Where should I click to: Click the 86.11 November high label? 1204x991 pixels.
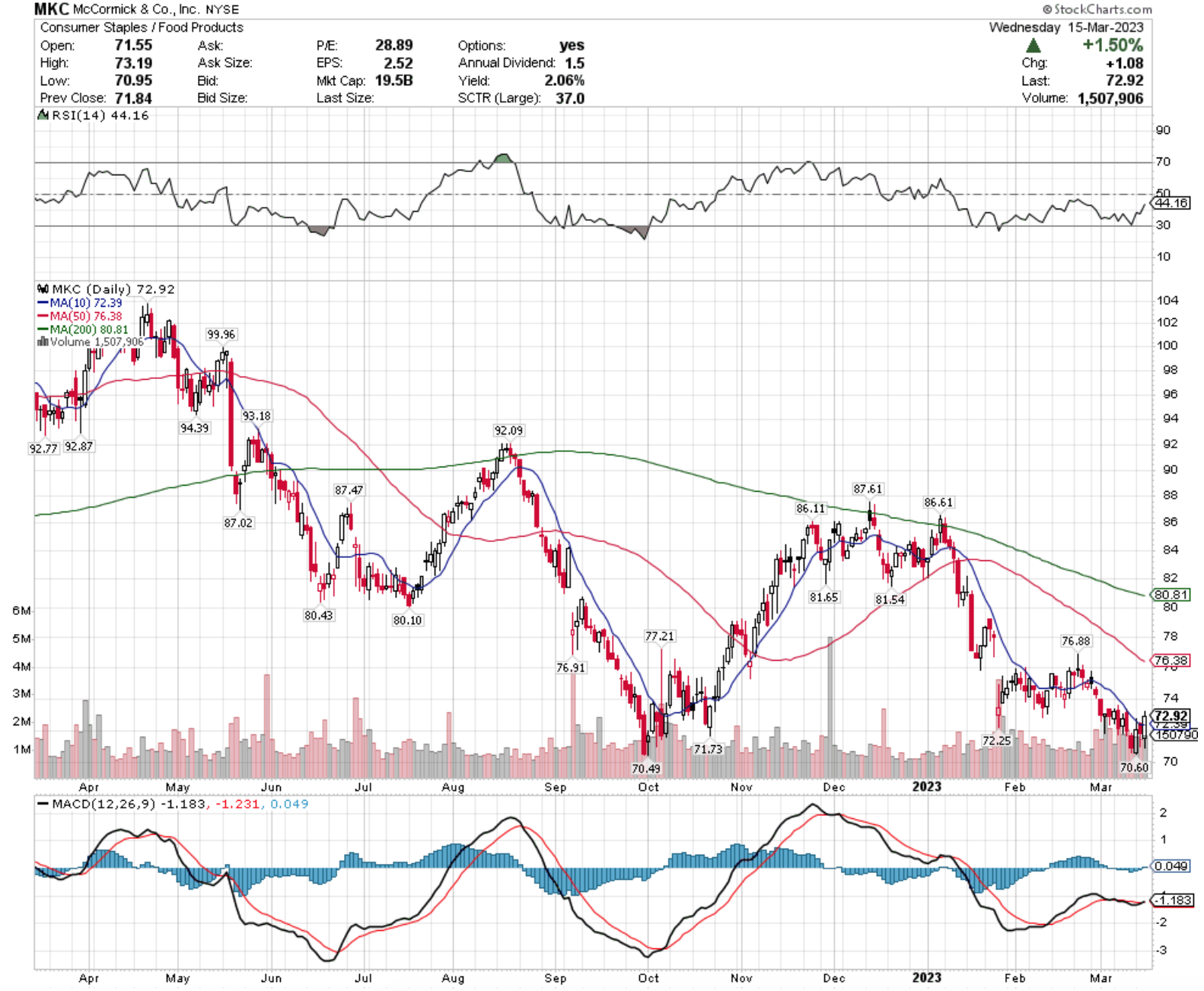[811, 508]
